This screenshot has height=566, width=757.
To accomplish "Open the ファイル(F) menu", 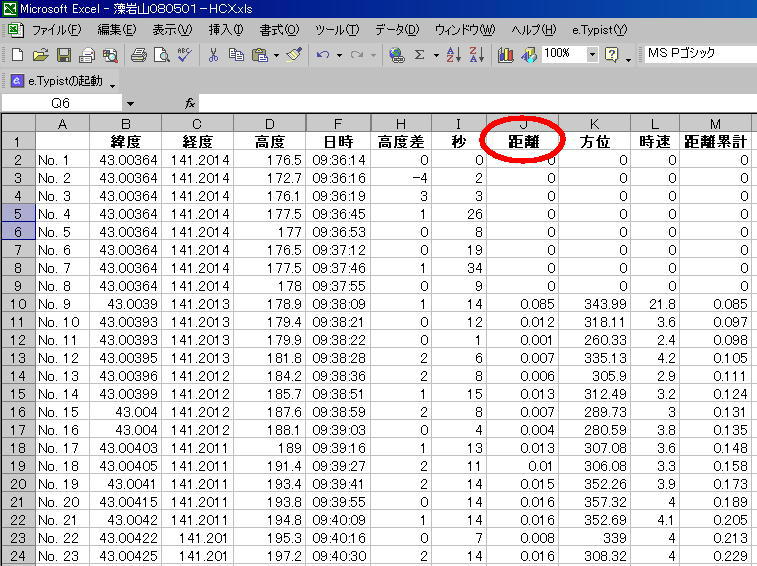I will coord(54,30).
